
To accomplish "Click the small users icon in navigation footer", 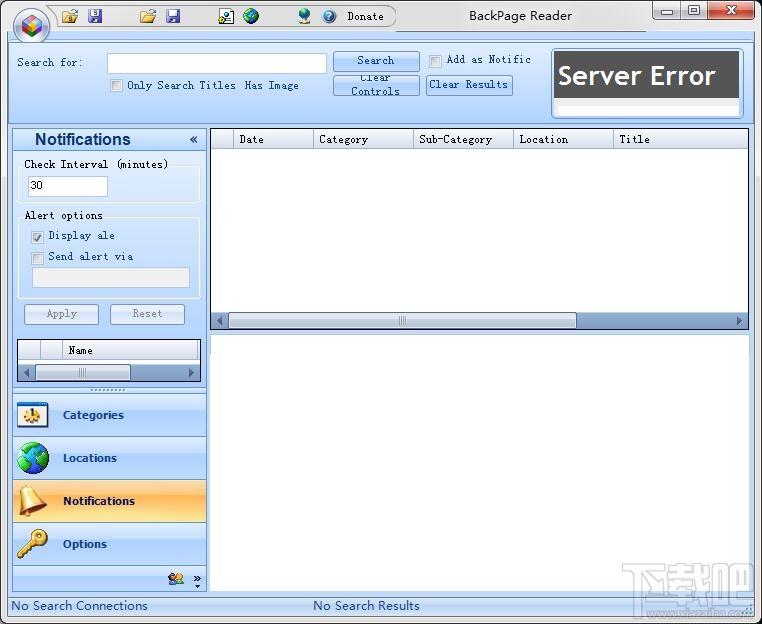I will [x=176, y=578].
